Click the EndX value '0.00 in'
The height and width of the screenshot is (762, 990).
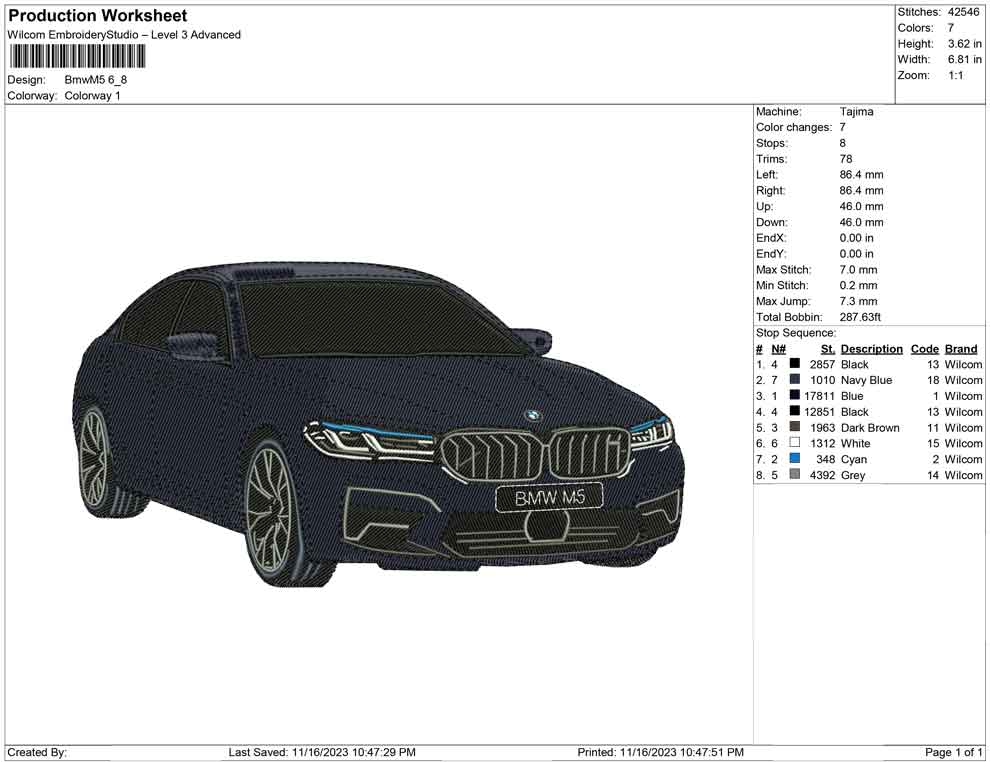coord(857,238)
